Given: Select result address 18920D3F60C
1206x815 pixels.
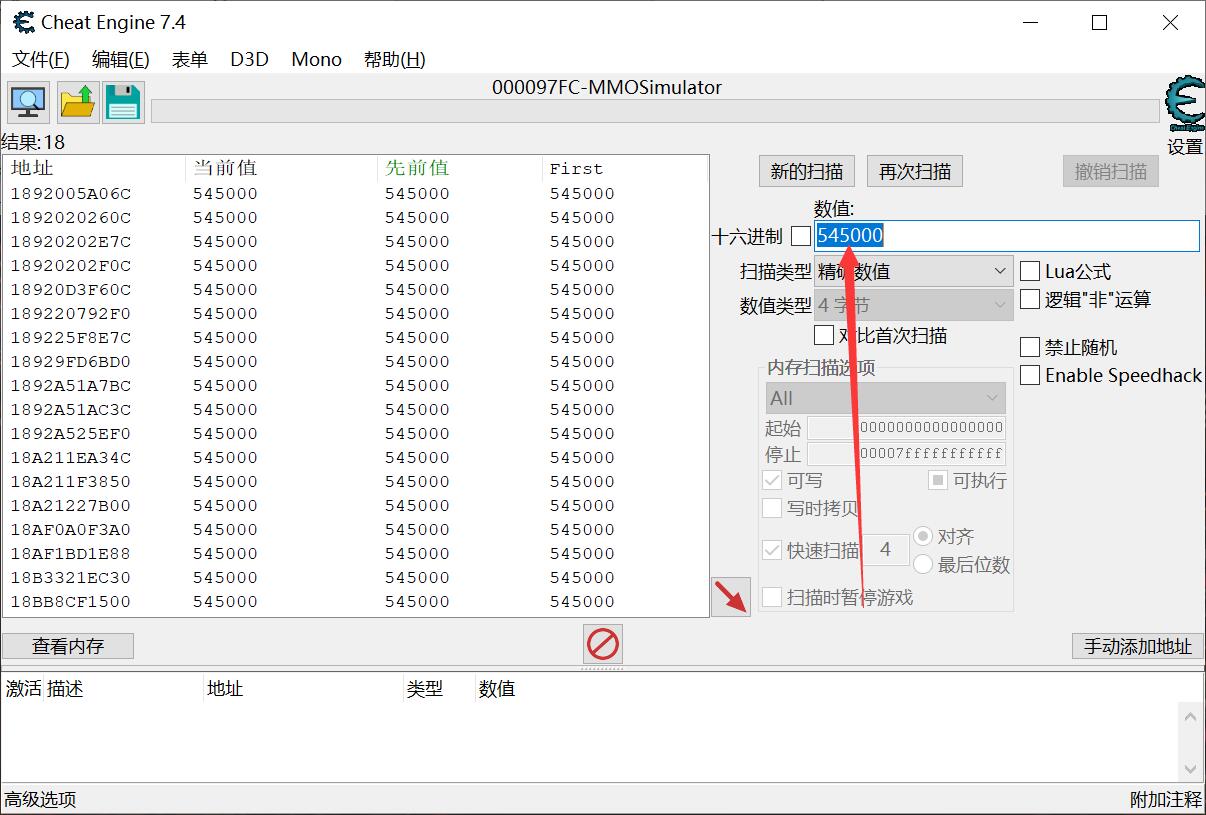Looking at the screenshot, I should coord(71,289).
